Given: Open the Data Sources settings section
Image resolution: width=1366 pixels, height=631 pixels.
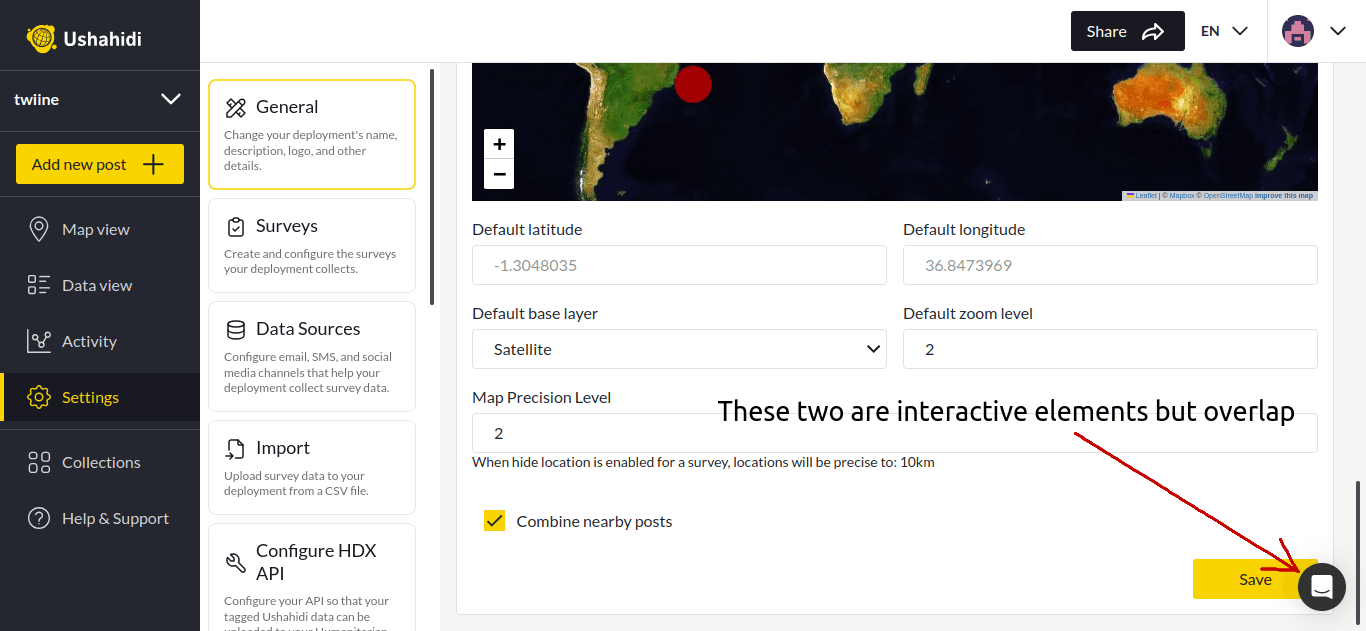Looking at the screenshot, I should [x=311, y=356].
